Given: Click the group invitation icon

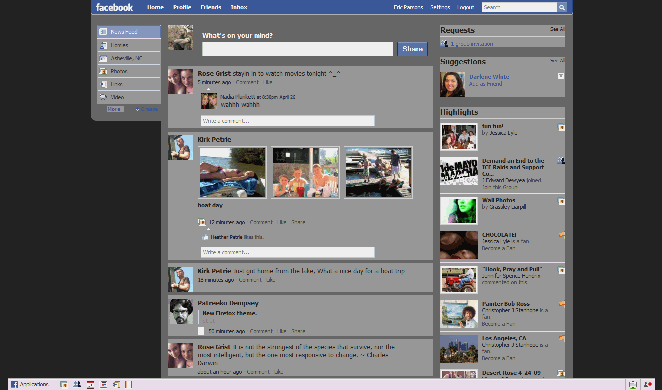Looking at the screenshot, I should pyautogui.click(x=444, y=43).
